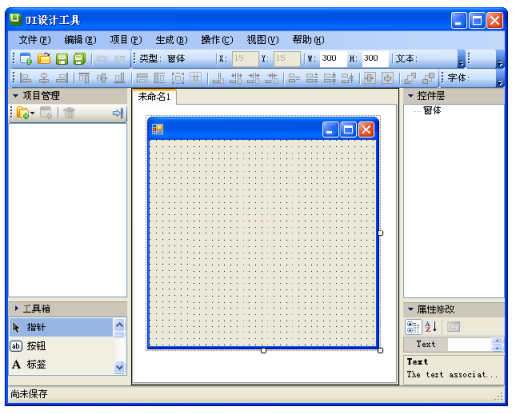Click the make same size icon

tap(178, 78)
